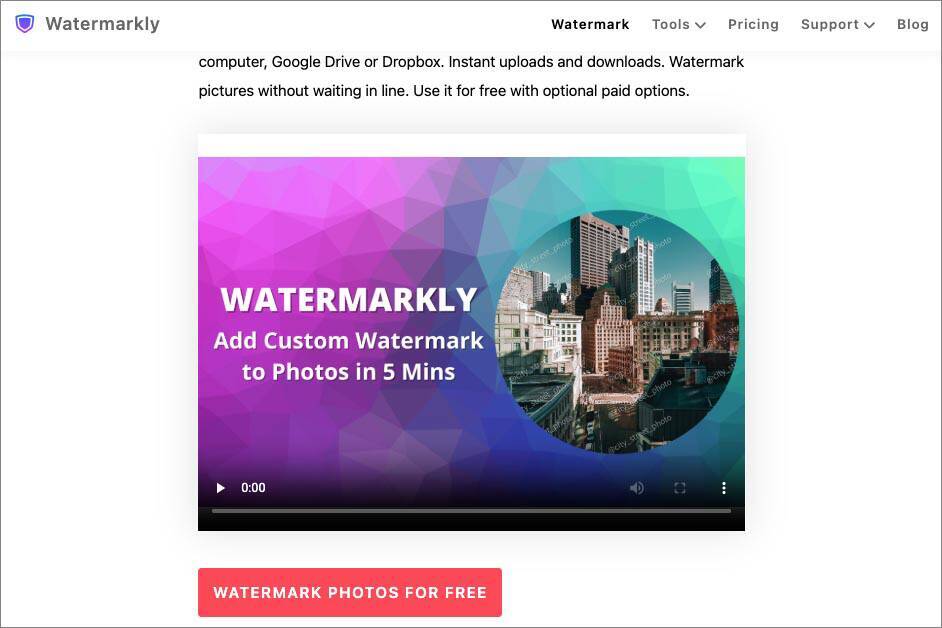Image resolution: width=942 pixels, height=628 pixels.
Task: Click the Watermarkly brand name text
Action: pos(103,24)
